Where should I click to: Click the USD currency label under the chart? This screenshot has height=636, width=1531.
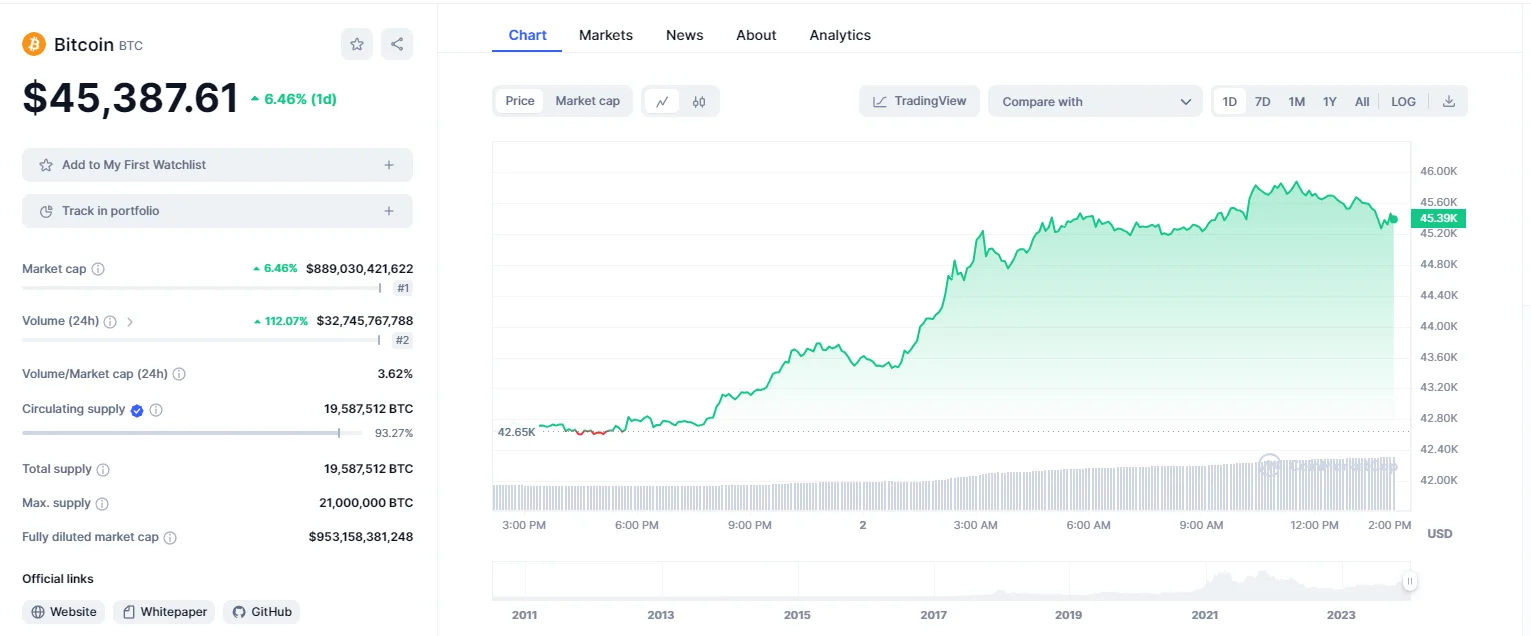pyautogui.click(x=1440, y=534)
